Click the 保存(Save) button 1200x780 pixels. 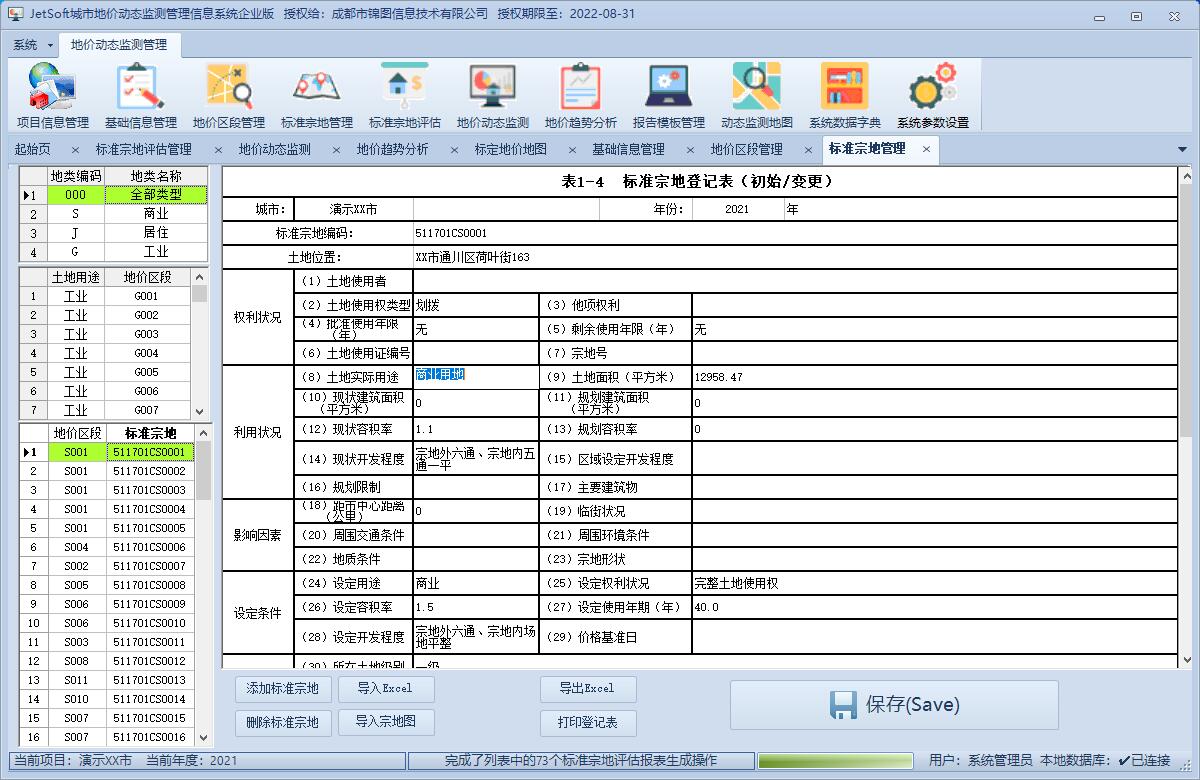(x=894, y=705)
